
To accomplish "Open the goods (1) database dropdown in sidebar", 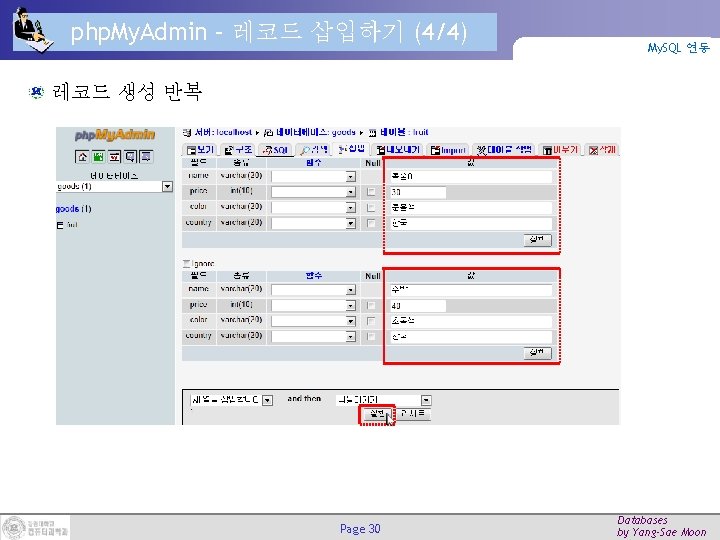I will click(x=114, y=186).
